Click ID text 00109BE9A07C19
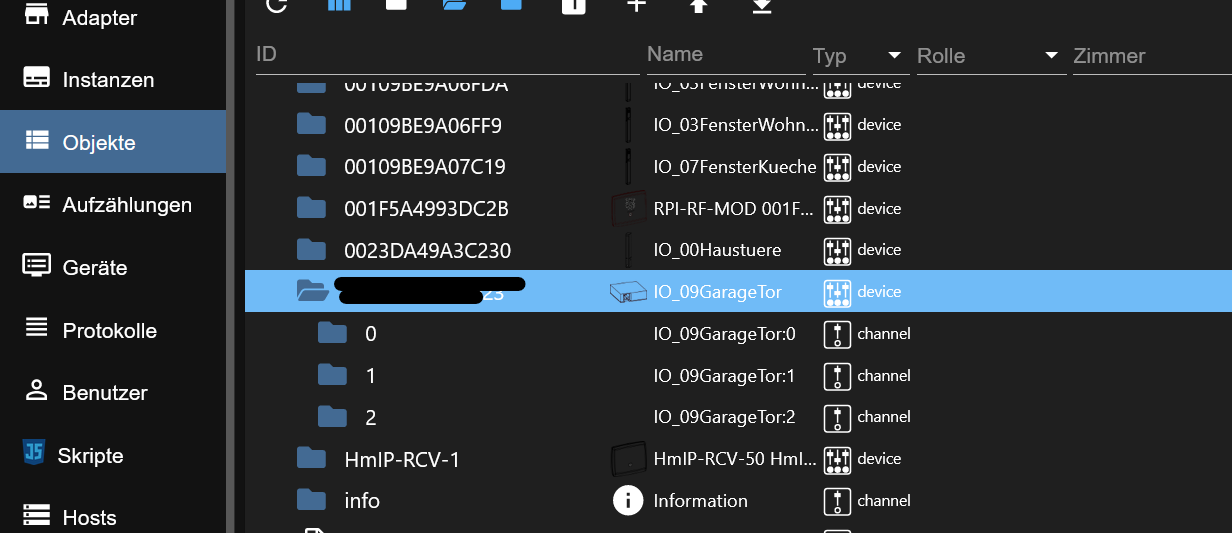 [425, 167]
